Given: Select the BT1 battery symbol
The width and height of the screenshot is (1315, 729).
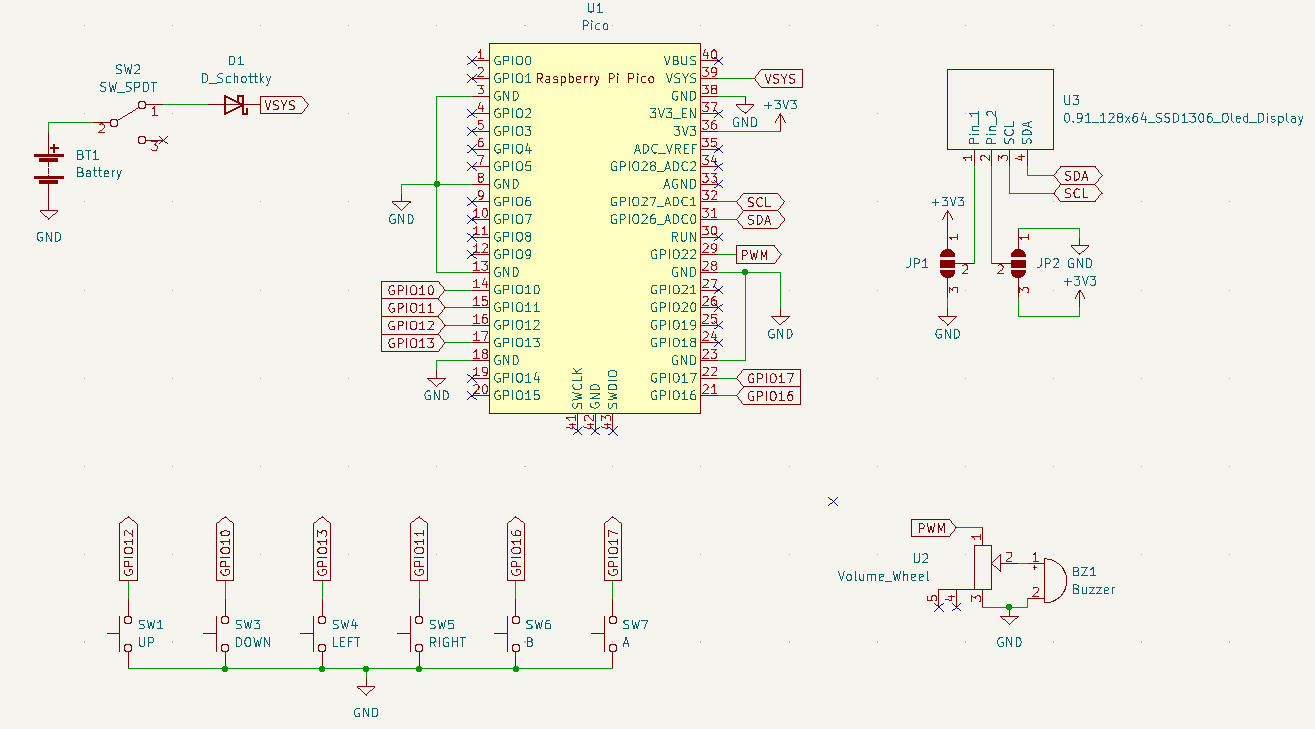Looking at the screenshot, I should pyautogui.click(x=48, y=166).
